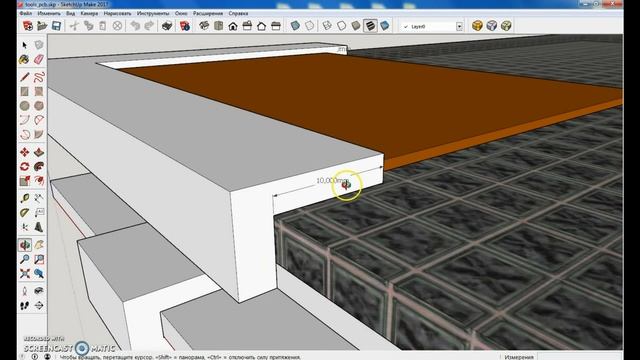This screenshot has width=640, height=360.
Task: Choose the Zoom Extents tool
Action: 24,273
